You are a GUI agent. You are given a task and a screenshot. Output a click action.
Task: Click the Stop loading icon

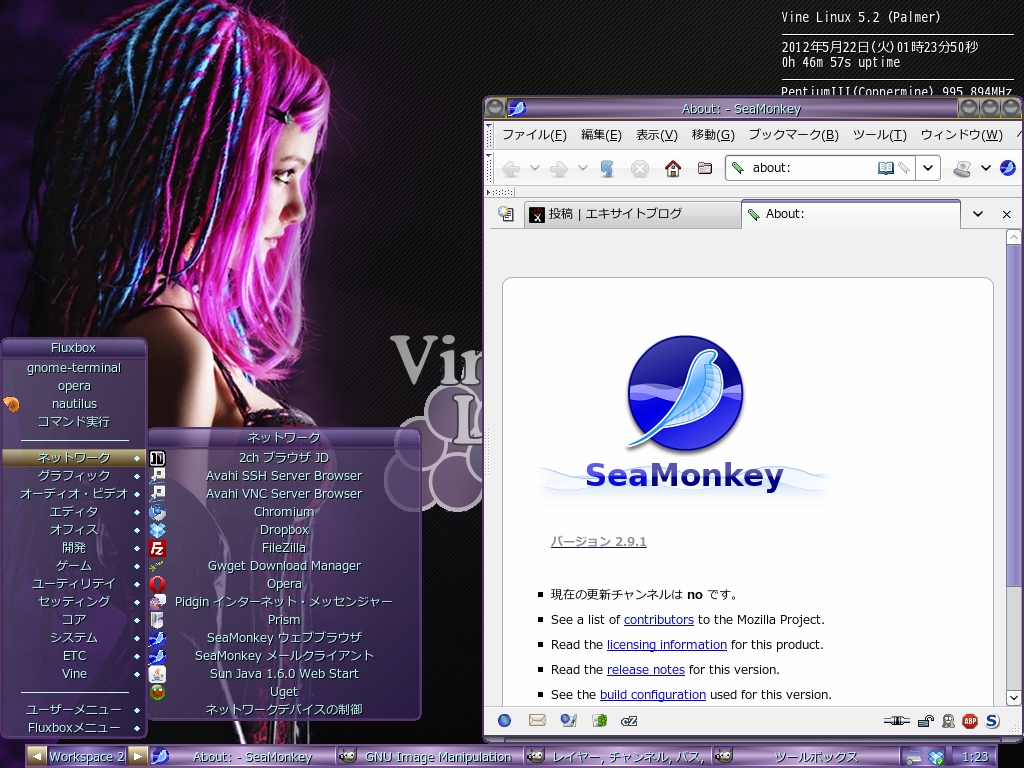coord(640,169)
